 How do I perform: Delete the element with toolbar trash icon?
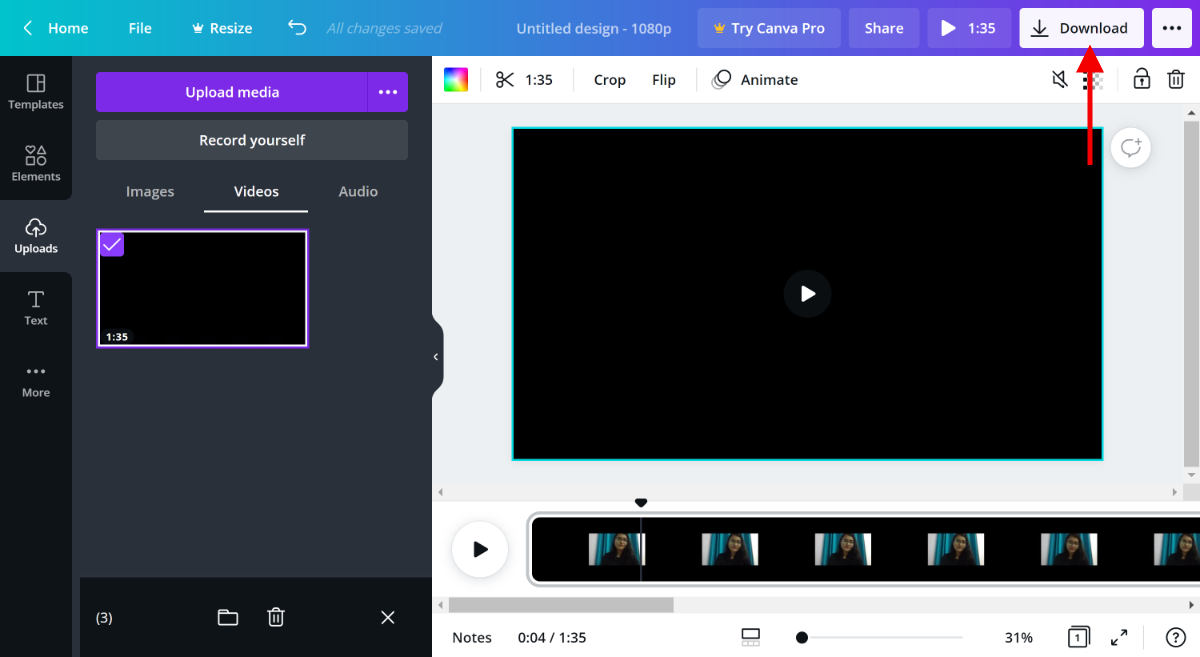pos(1177,80)
